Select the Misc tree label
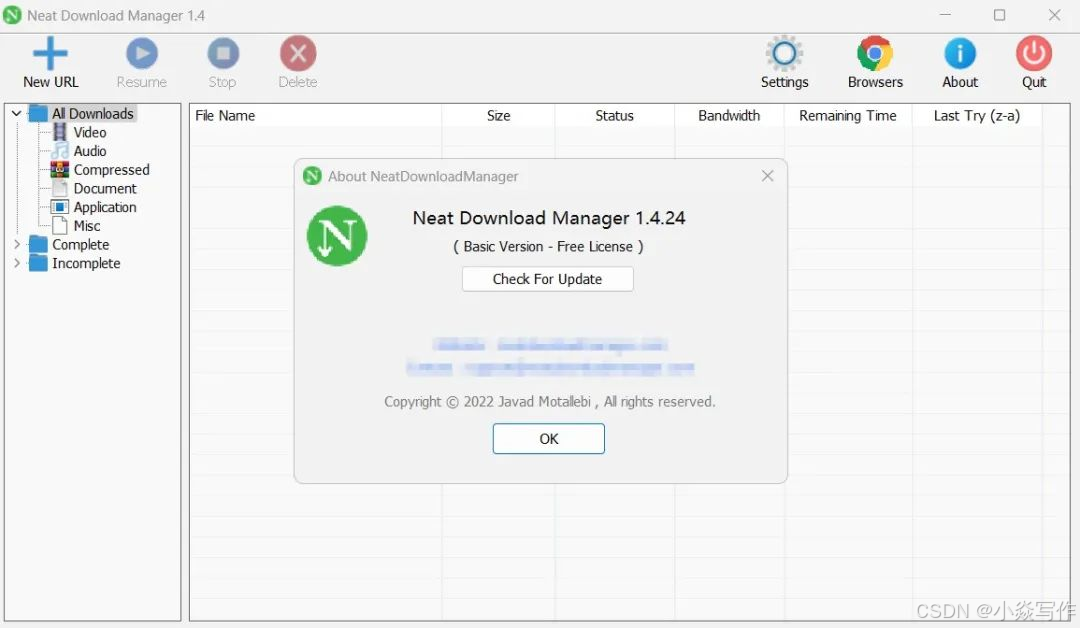This screenshot has height=628, width=1080. pyautogui.click(x=87, y=225)
